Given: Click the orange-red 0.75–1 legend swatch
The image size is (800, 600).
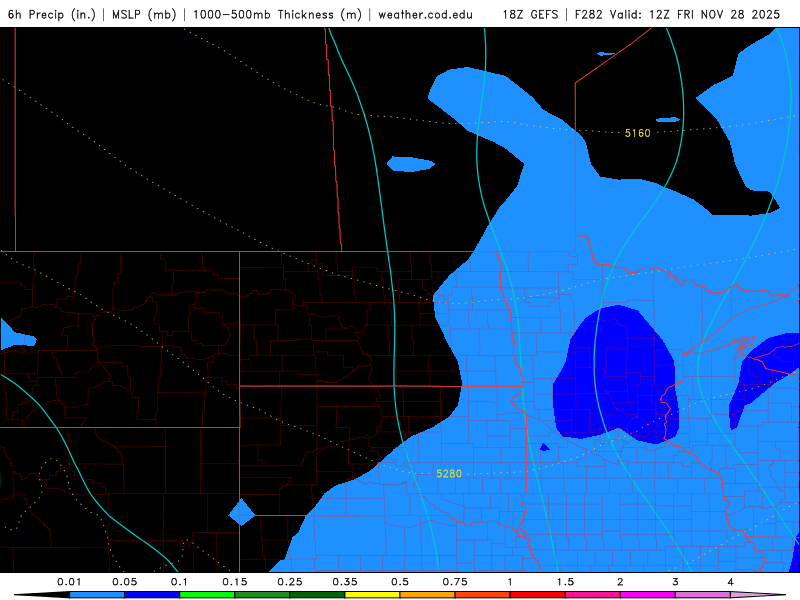Looking at the screenshot, I should [x=483, y=595].
